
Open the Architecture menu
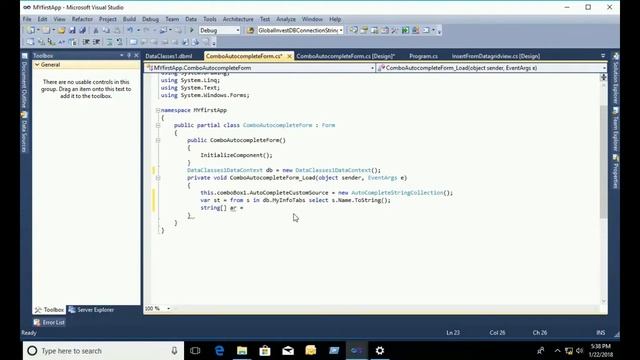click(x=238, y=19)
